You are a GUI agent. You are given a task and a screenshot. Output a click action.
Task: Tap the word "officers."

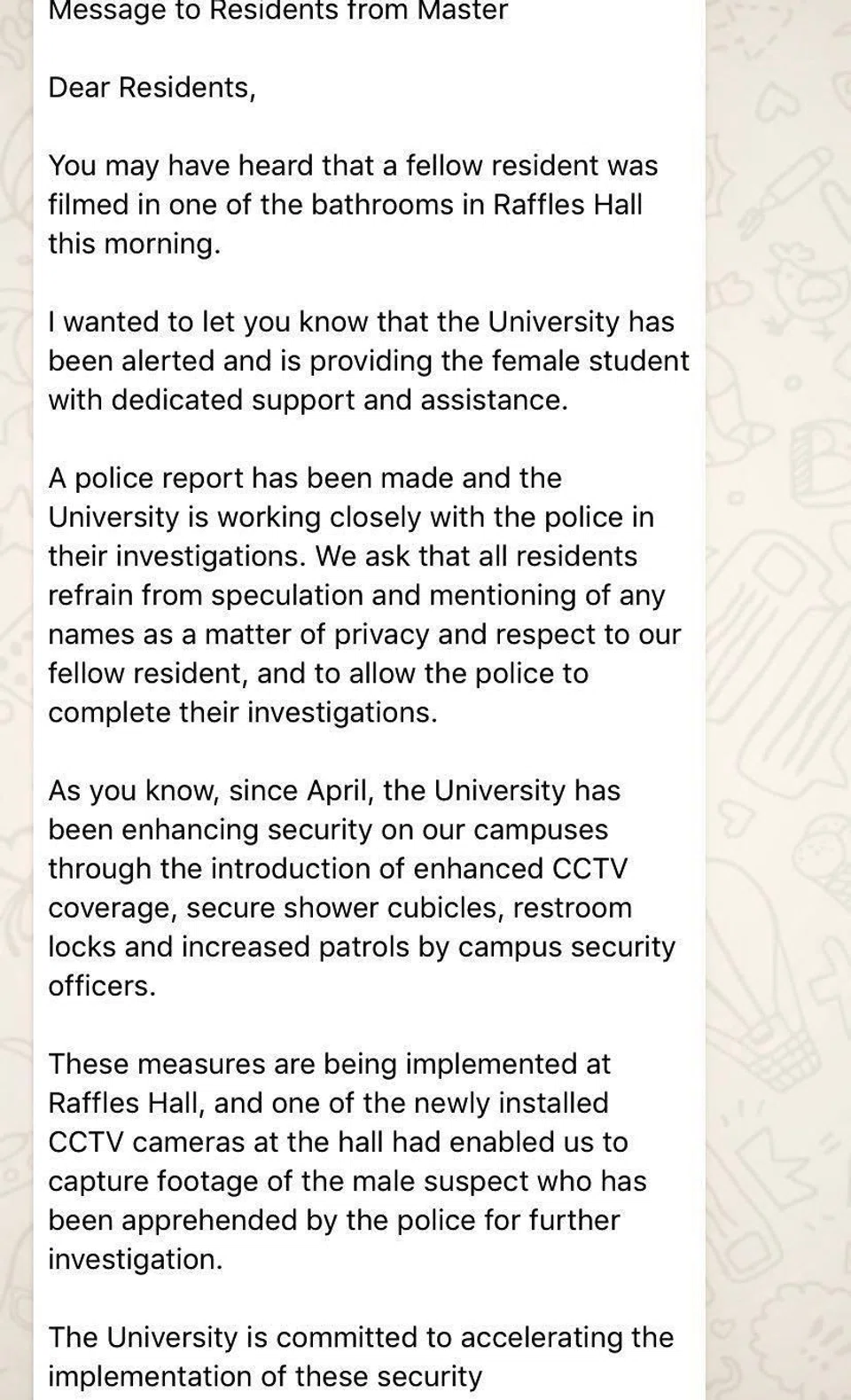tap(102, 986)
